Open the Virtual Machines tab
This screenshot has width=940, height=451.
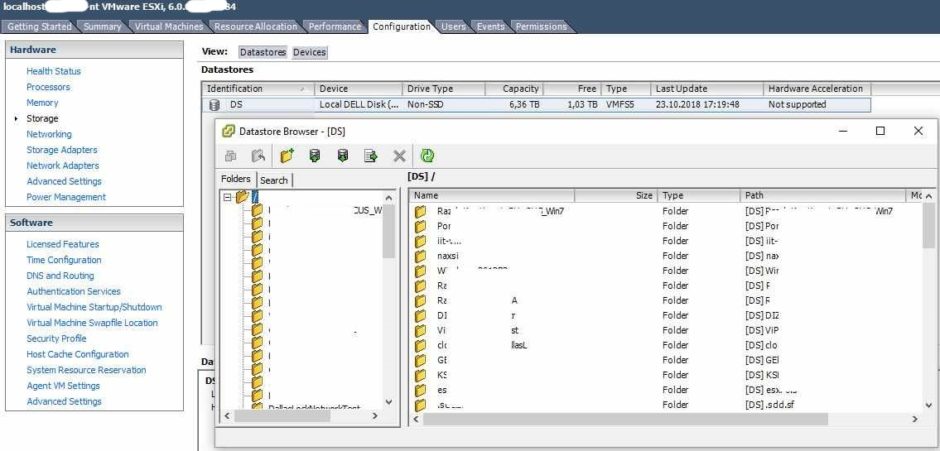pos(168,26)
